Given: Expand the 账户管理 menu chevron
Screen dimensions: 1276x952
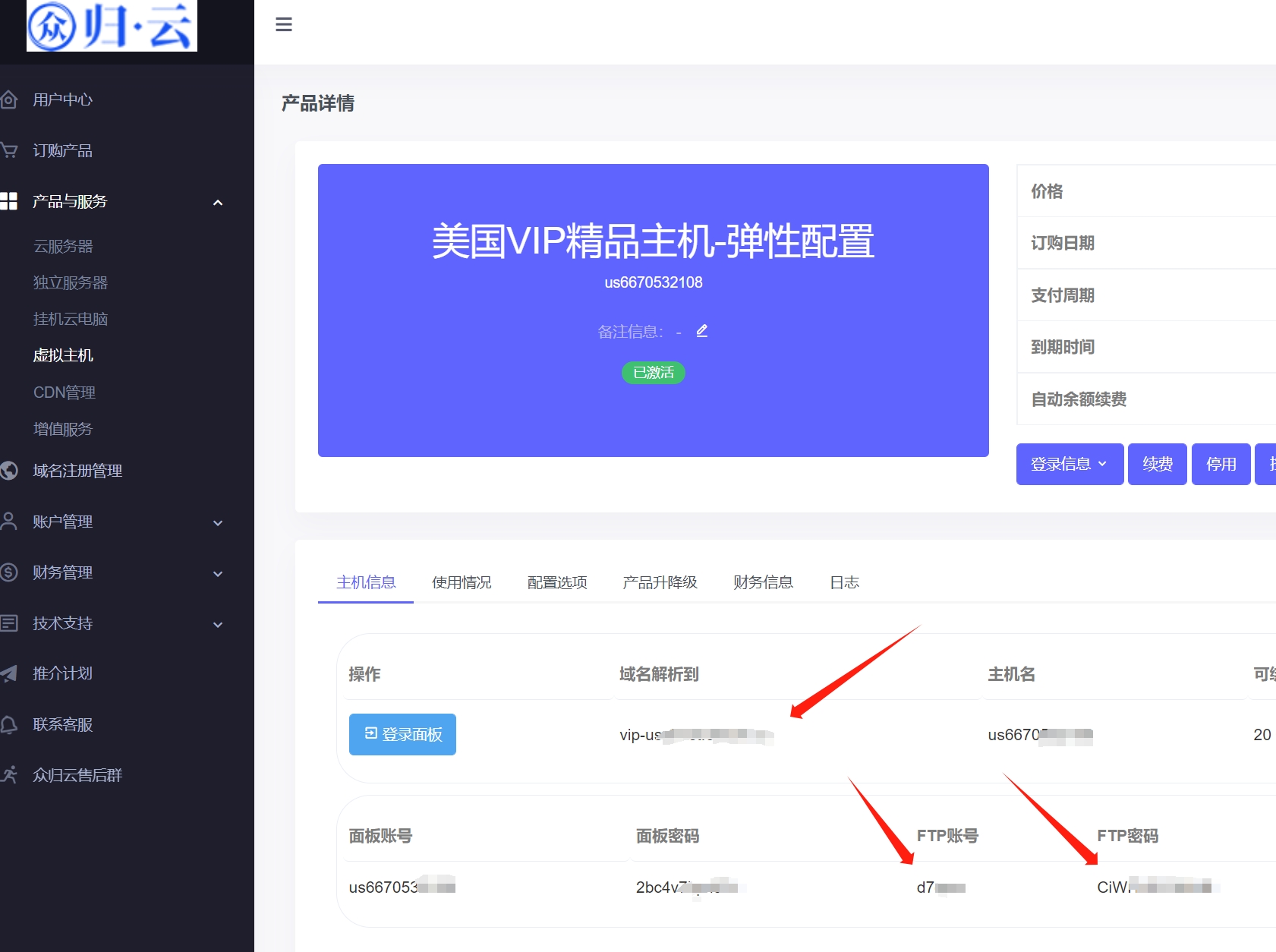Looking at the screenshot, I should tap(218, 522).
